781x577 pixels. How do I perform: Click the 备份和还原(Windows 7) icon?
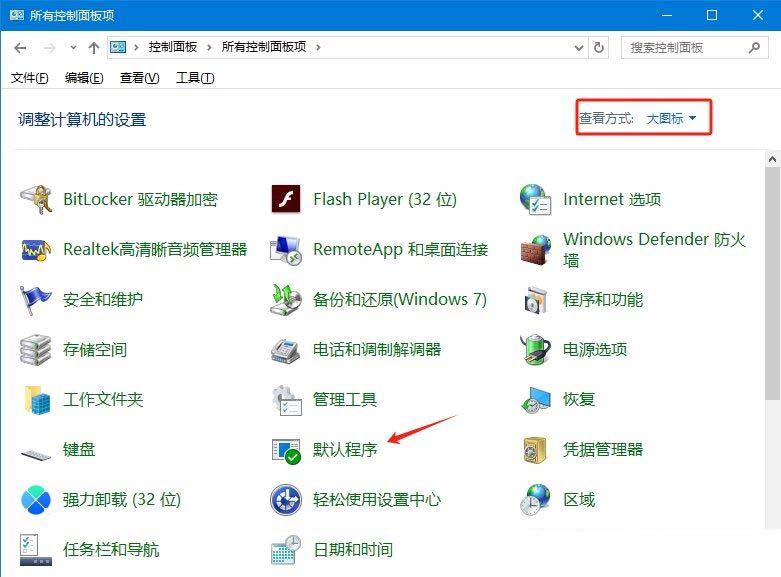(x=286, y=300)
